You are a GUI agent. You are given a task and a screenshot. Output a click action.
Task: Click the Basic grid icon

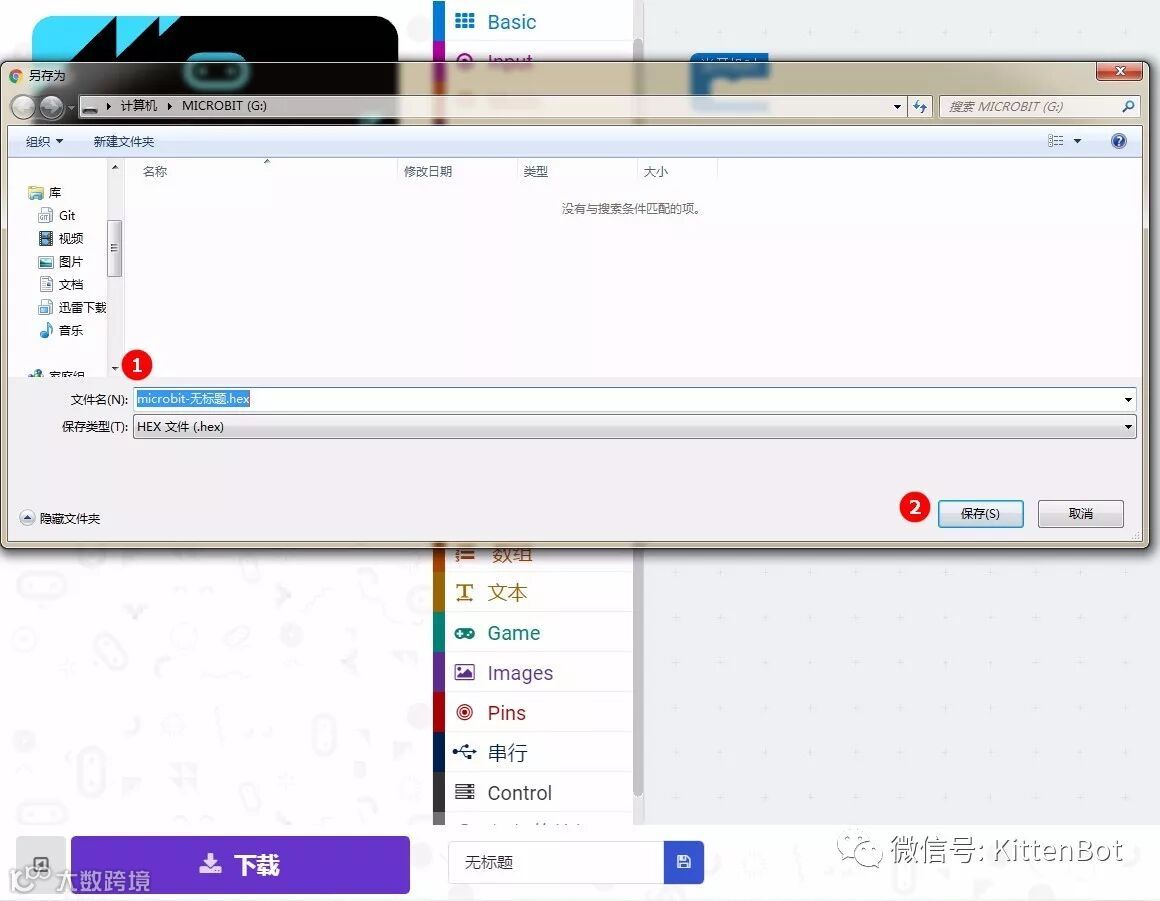[x=465, y=21]
